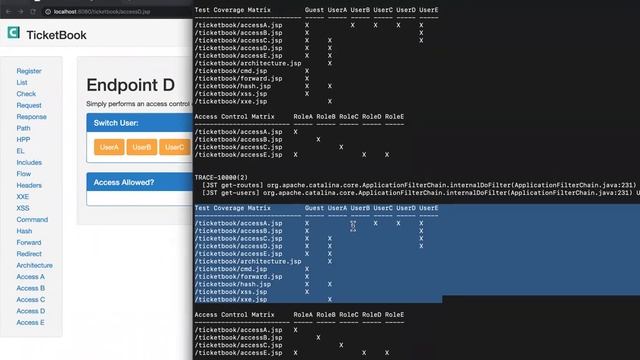The width and height of the screenshot is (640, 360).
Task: Navigate to the XXE page
Action: [22, 197]
